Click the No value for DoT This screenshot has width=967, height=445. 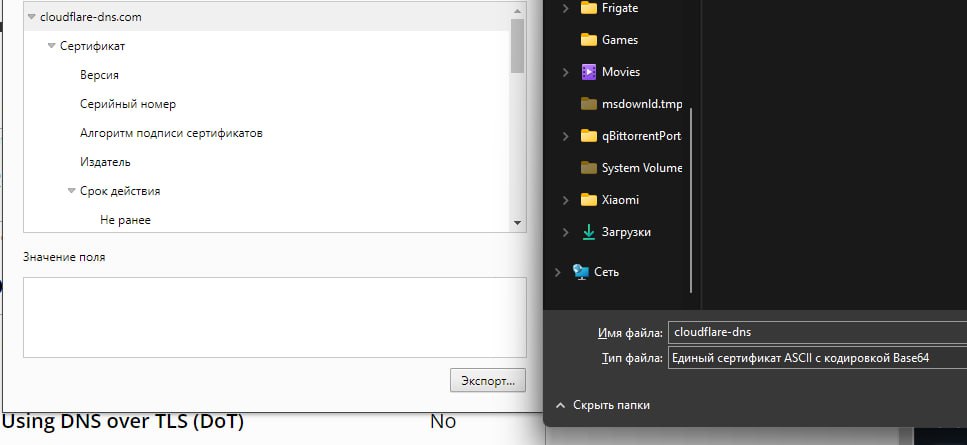pyautogui.click(x=443, y=422)
